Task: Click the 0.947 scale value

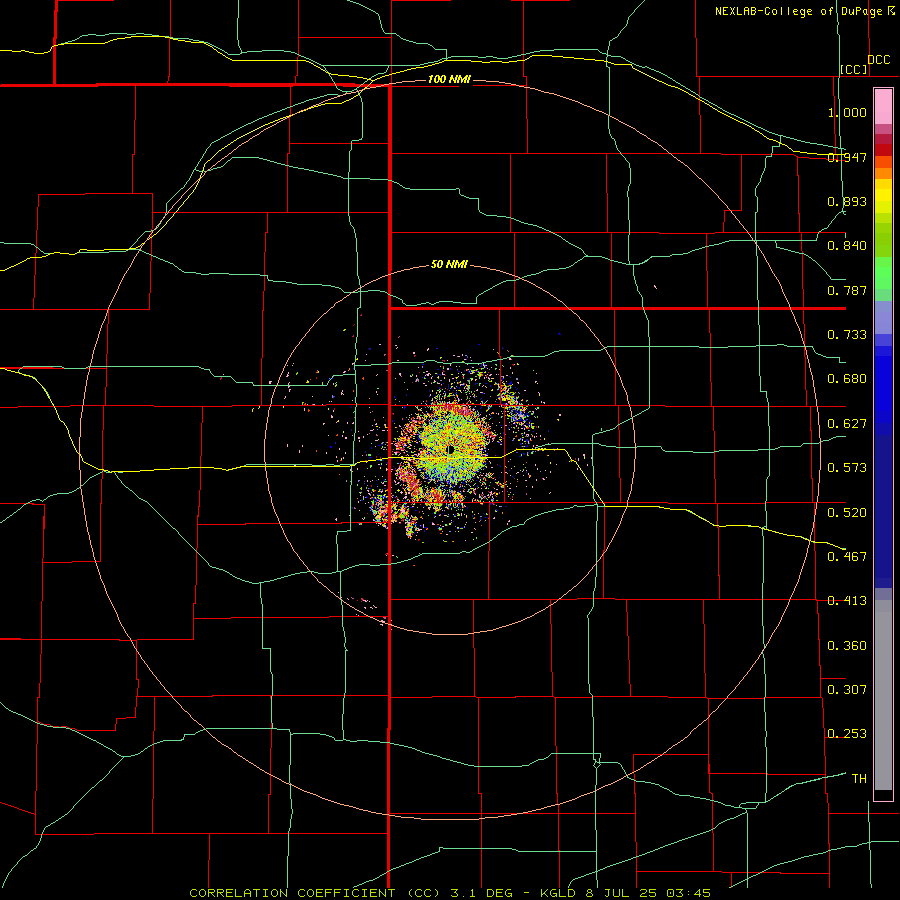Action: (x=847, y=157)
